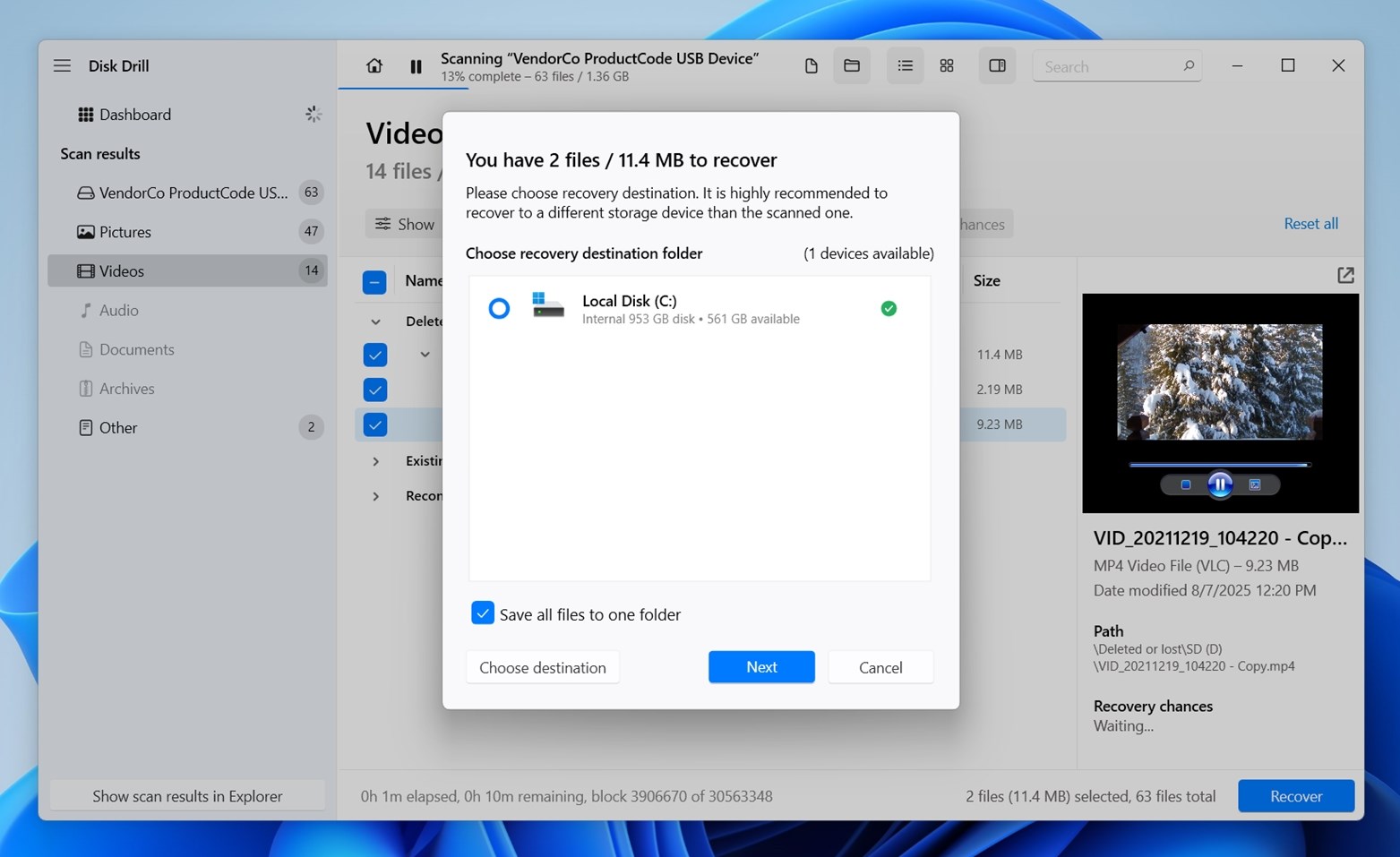Viewport: 1400px width, 857px height.
Task: Open the hamburger menu
Action: click(x=62, y=66)
